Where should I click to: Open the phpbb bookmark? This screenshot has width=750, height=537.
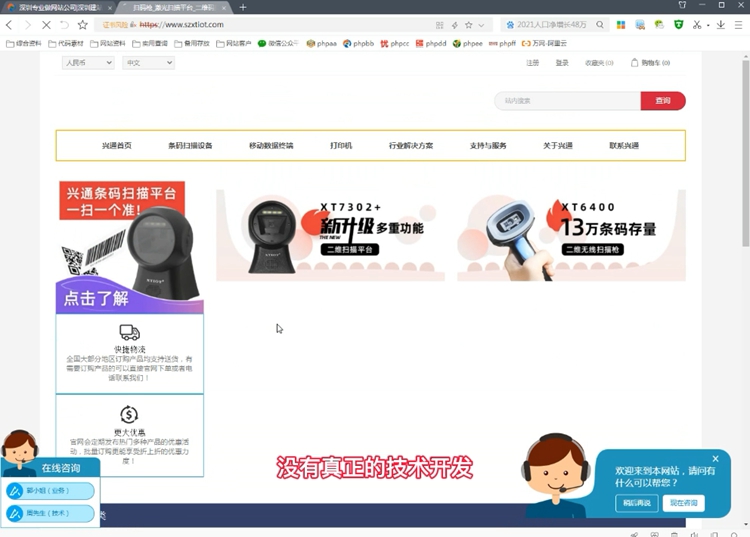(x=358, y=44)
